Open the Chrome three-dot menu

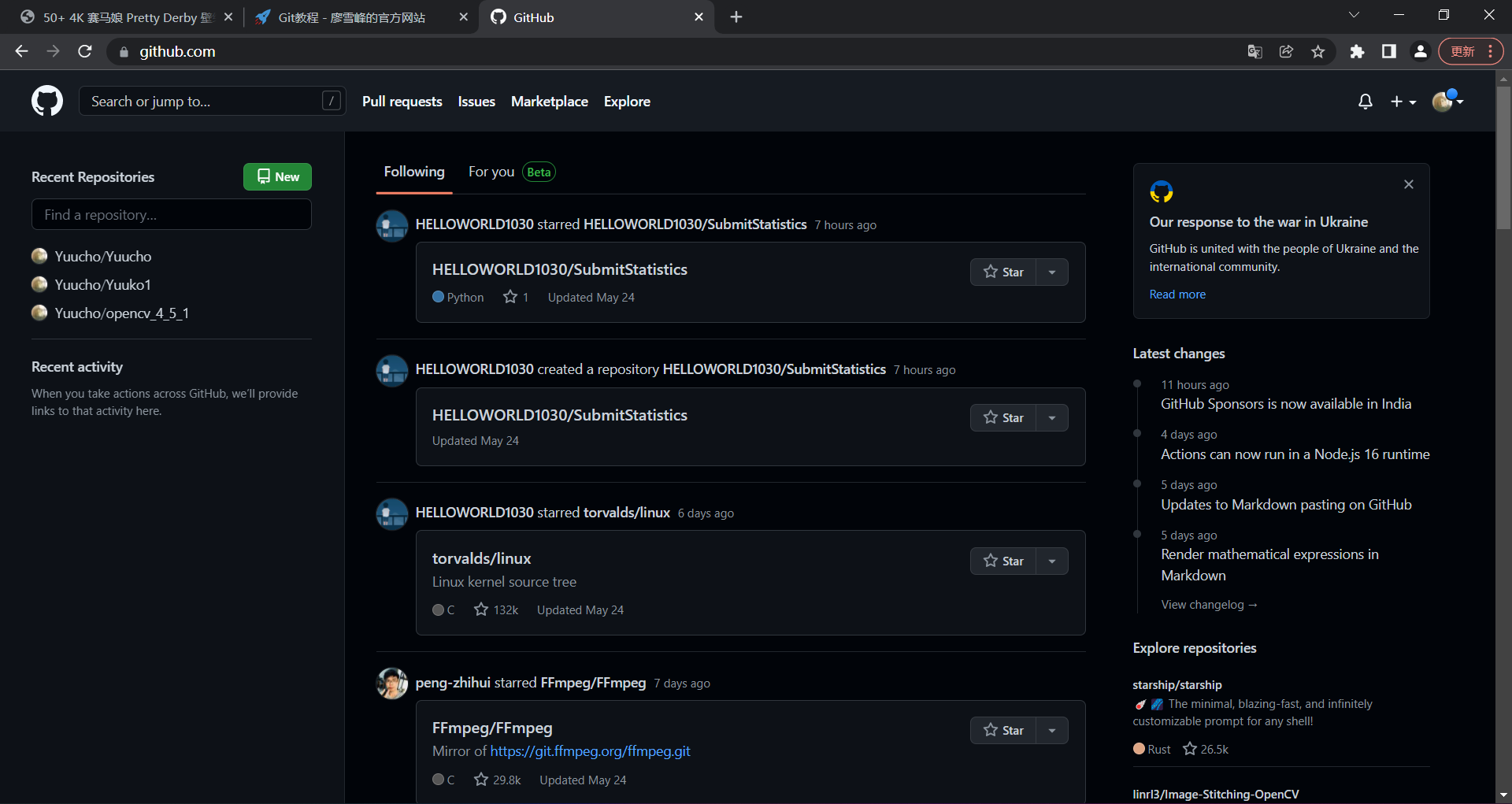[1491, 51]
